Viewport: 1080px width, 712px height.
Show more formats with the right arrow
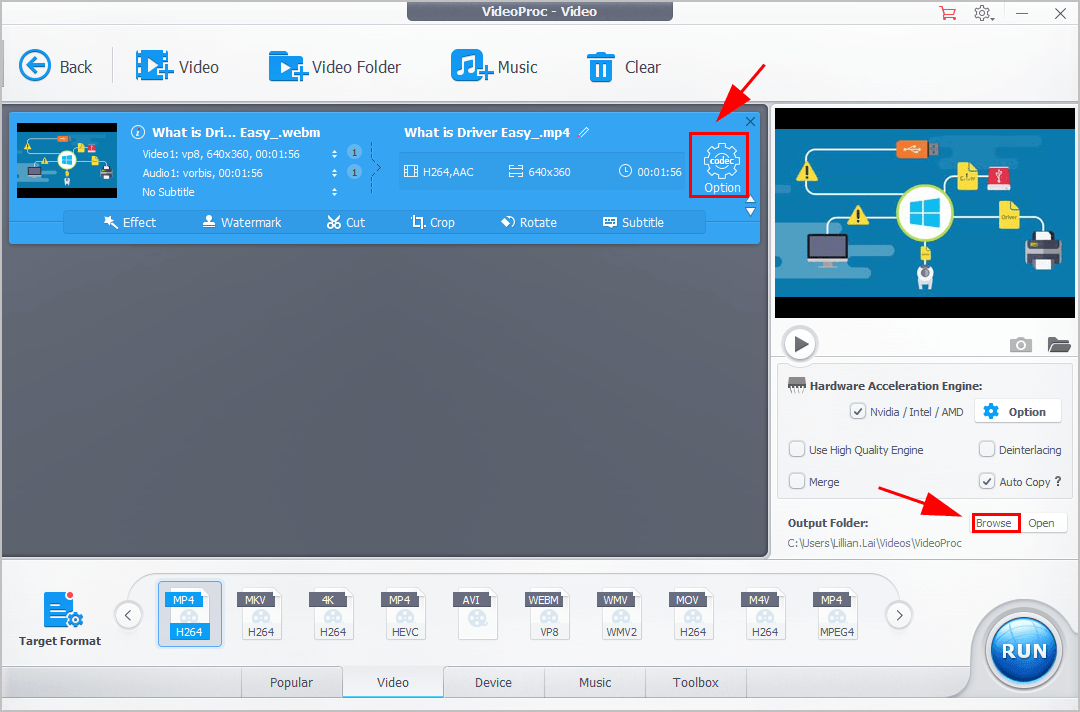coord(898,615)
